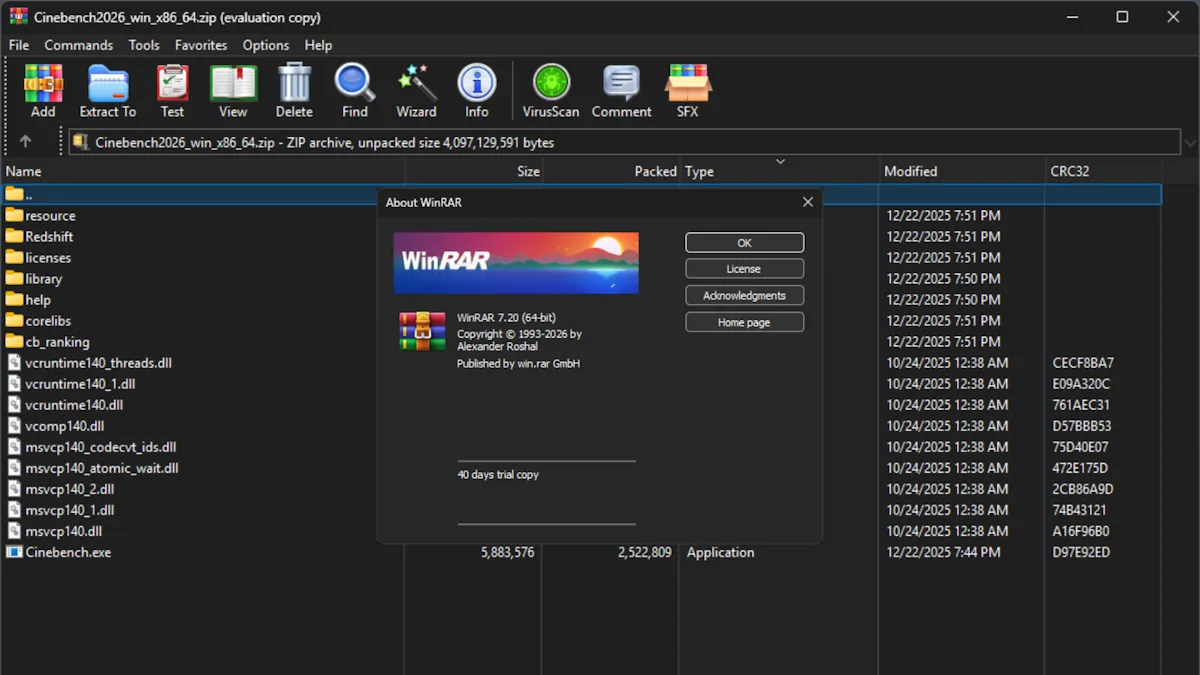
Task: Click CRC32 value A16F96B0
Action: tap(1081, 531)
